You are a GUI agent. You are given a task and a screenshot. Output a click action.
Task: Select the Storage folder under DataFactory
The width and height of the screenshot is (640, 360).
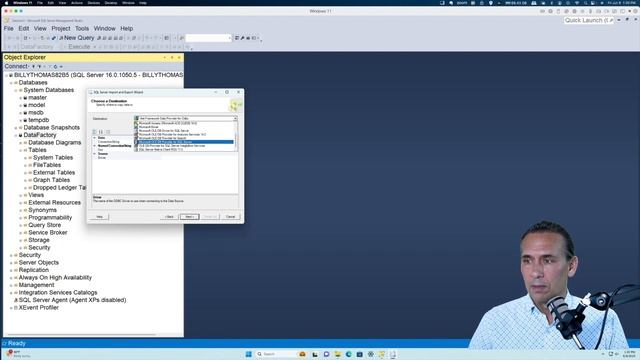tap(39, 240)
